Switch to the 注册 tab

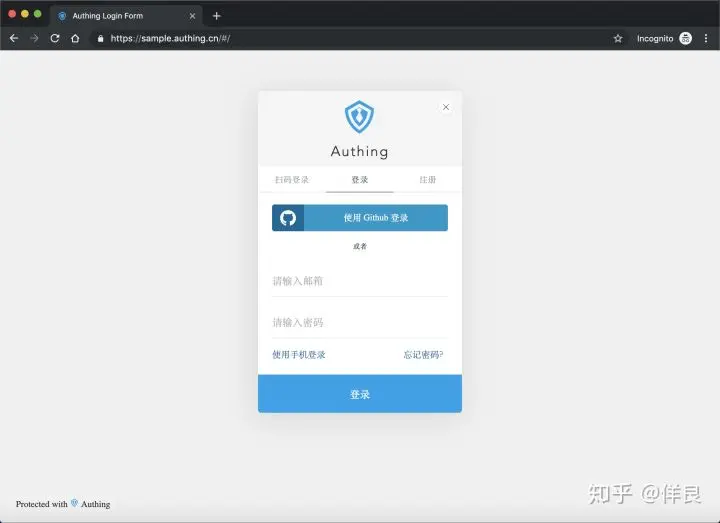coord(428,180)
